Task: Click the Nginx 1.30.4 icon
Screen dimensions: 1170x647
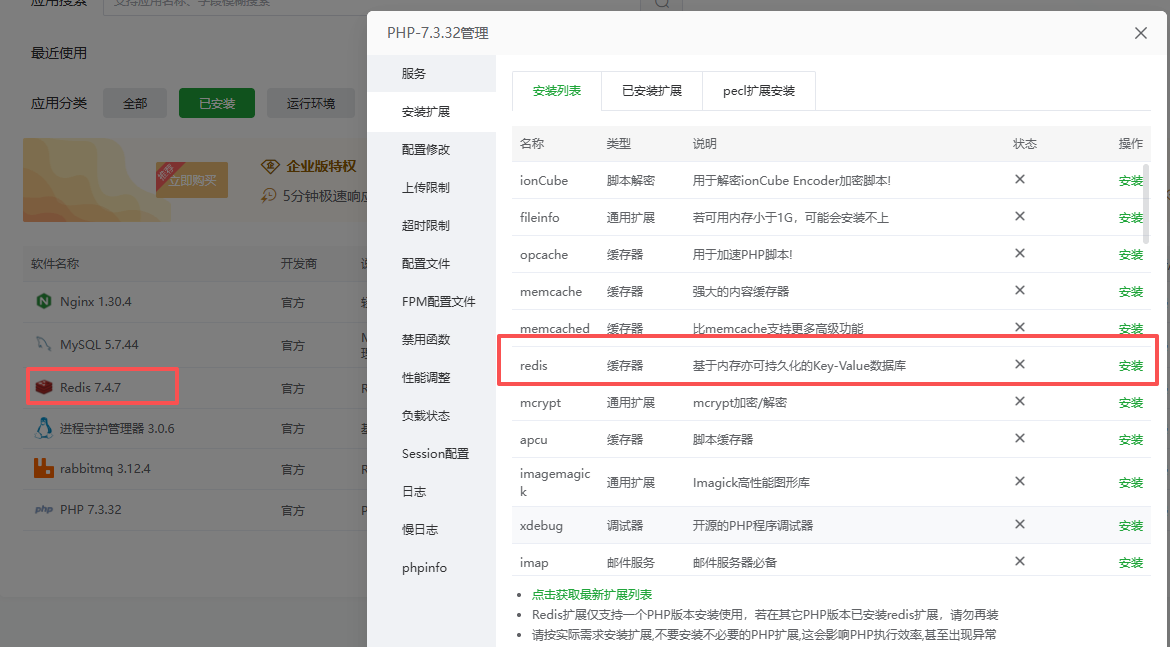Action: point(43,301)
